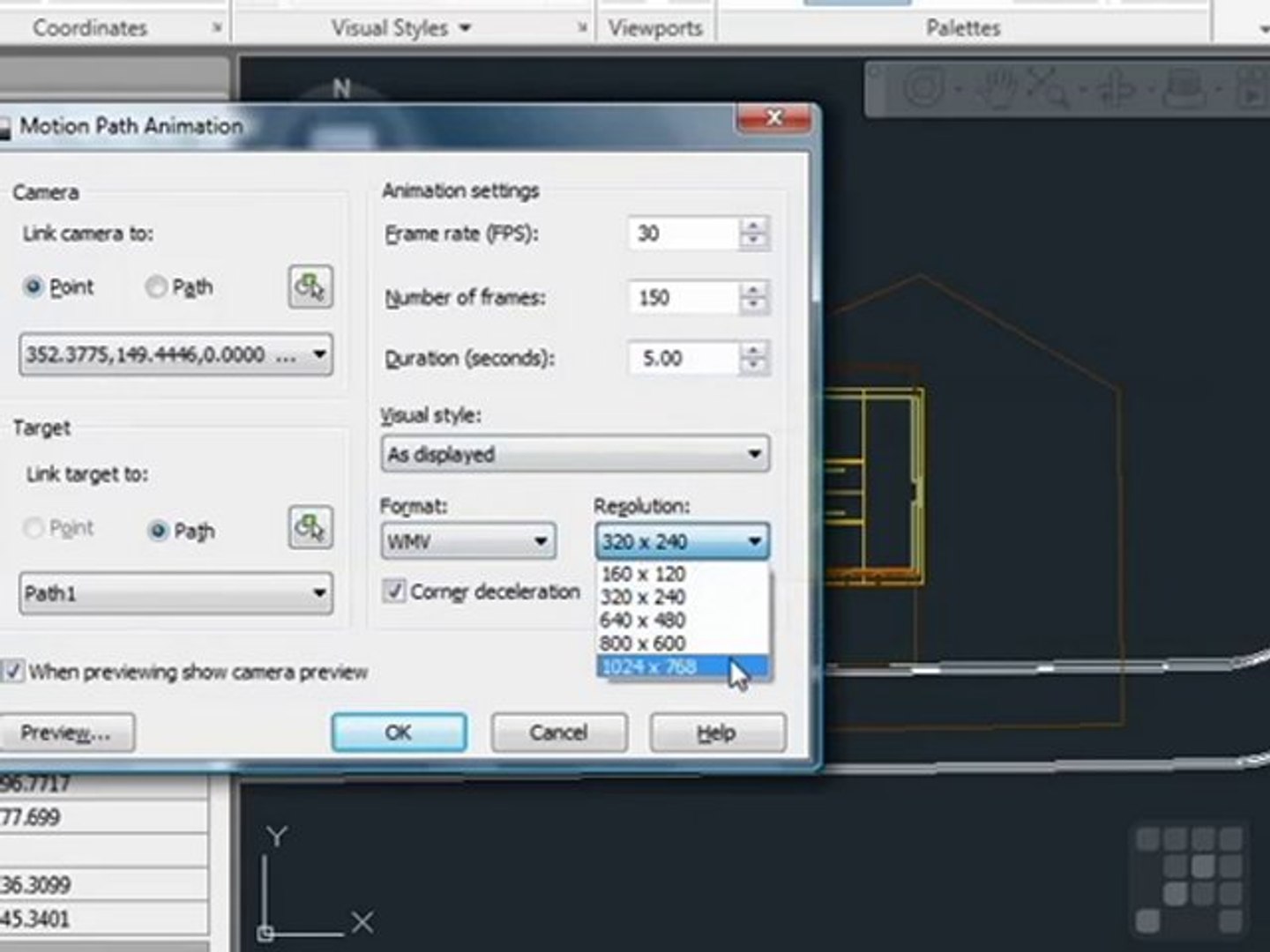The height and width of the screenshot is (952, 1270).
Task: Uncheck When previewing show camera preview
Action: point(12,672)
